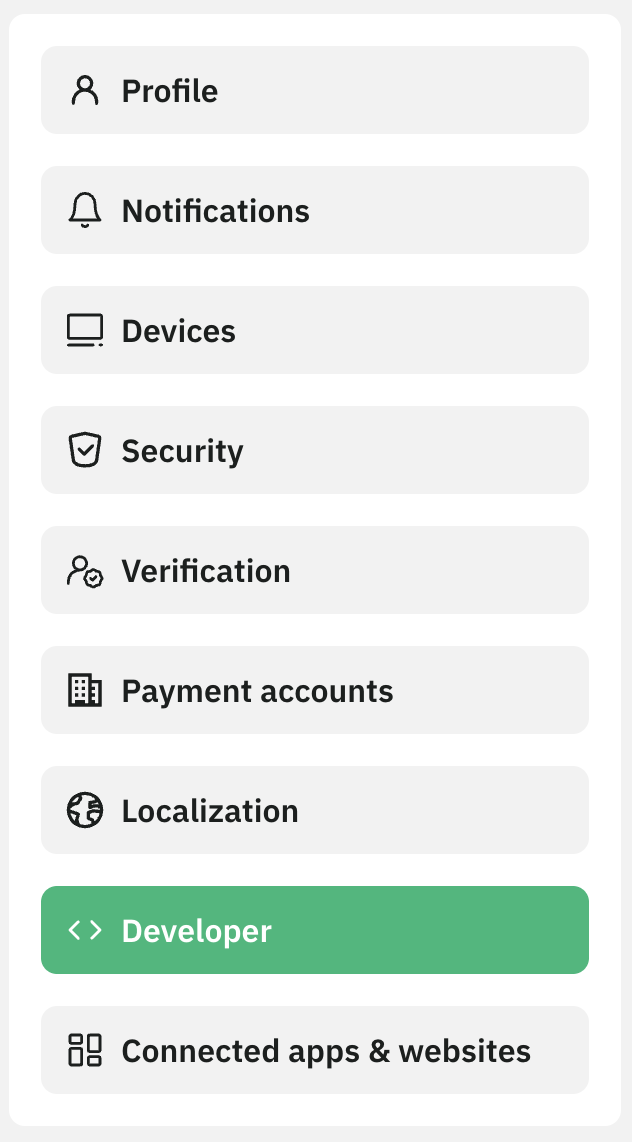
Task: Go to Notifications settings
Action: [x=314, y=210]
